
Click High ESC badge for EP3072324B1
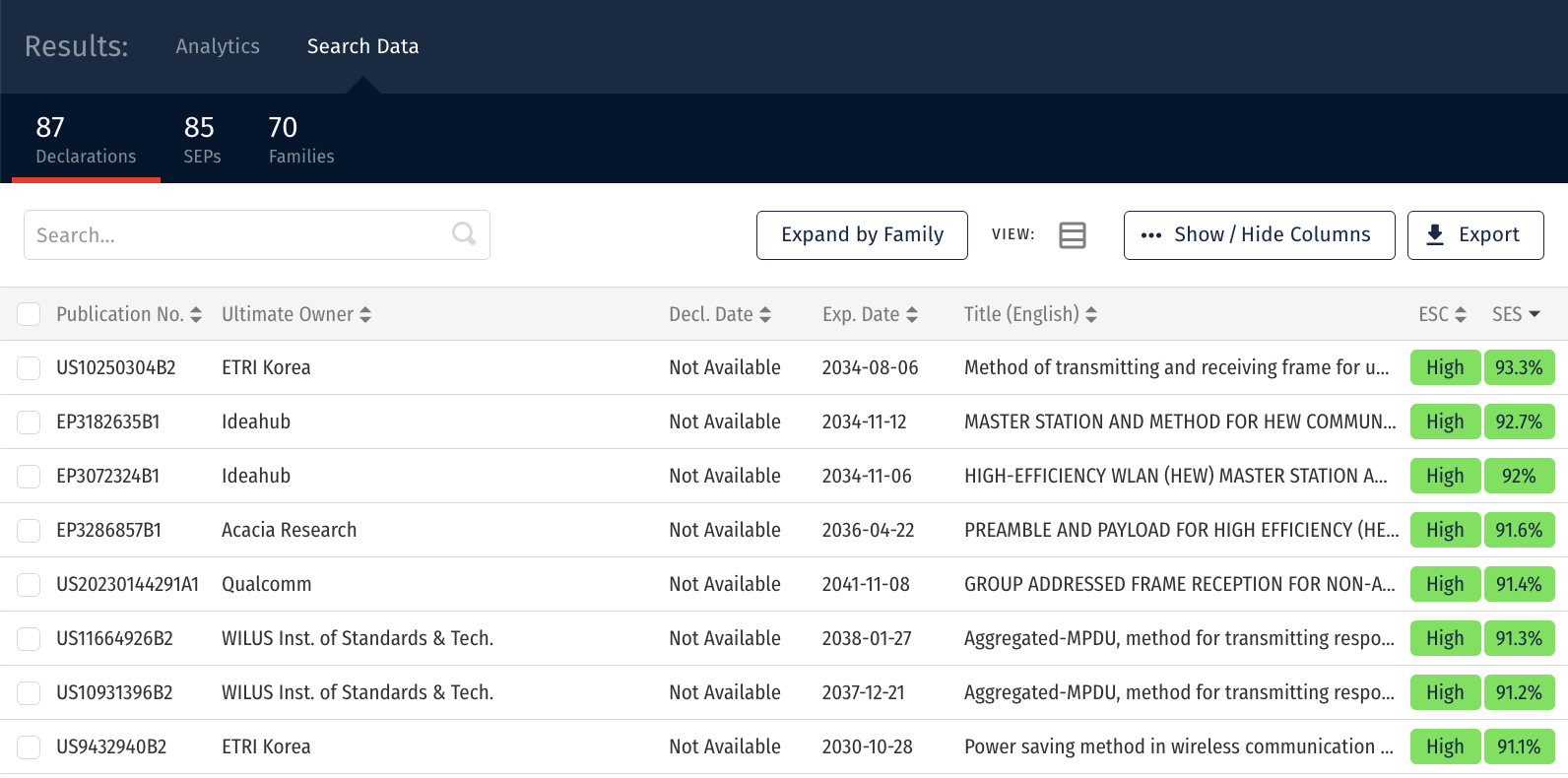1445,476
